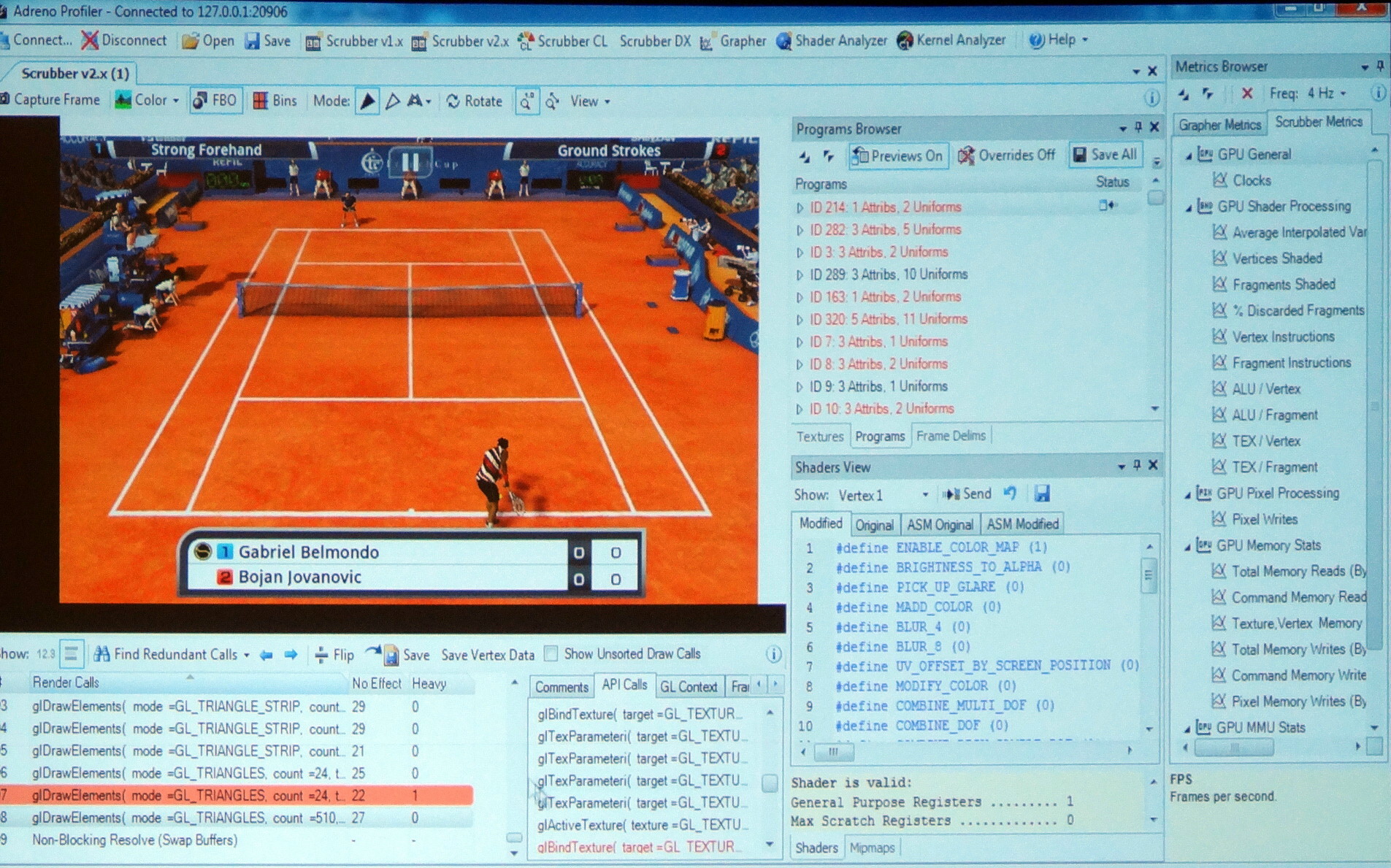Click Capture Frame button

tap(51, 99)
